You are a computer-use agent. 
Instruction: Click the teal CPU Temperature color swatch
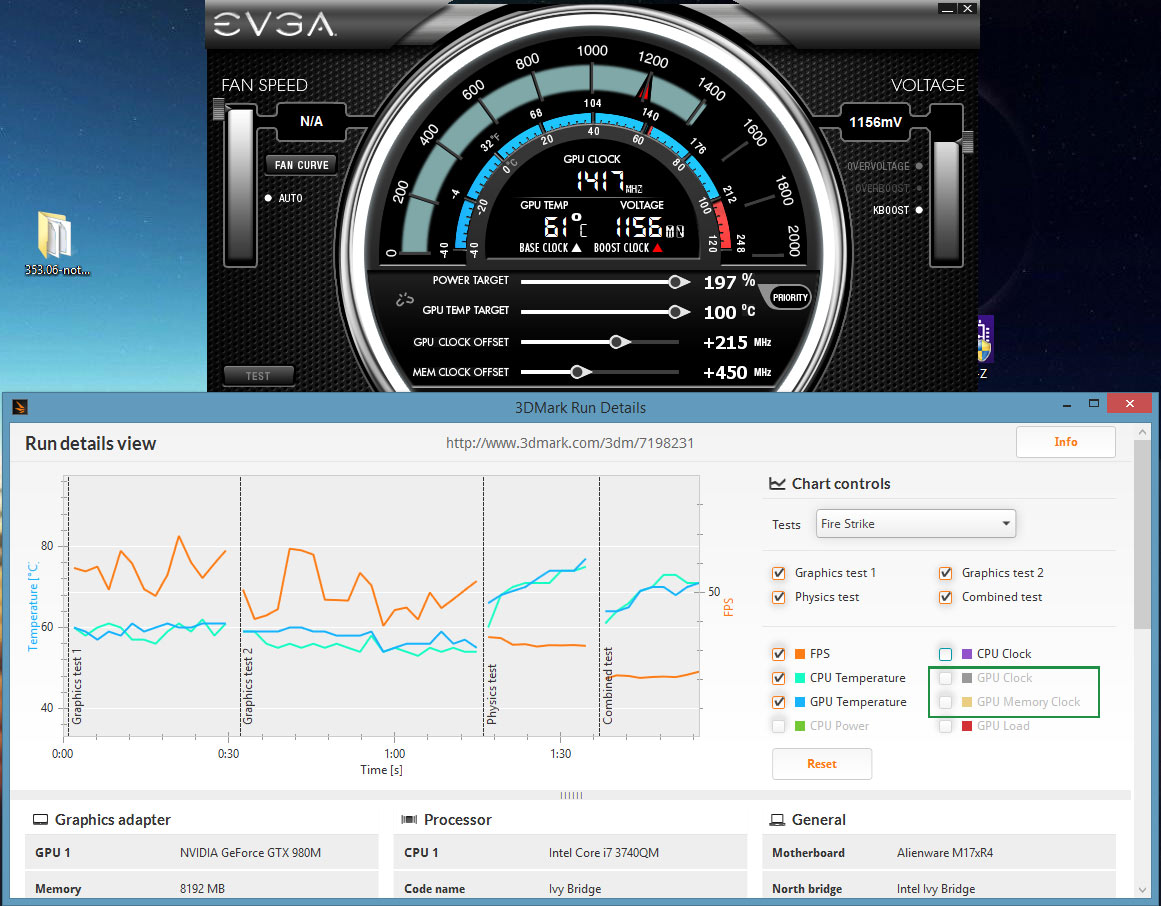click(x=800, y=678)
